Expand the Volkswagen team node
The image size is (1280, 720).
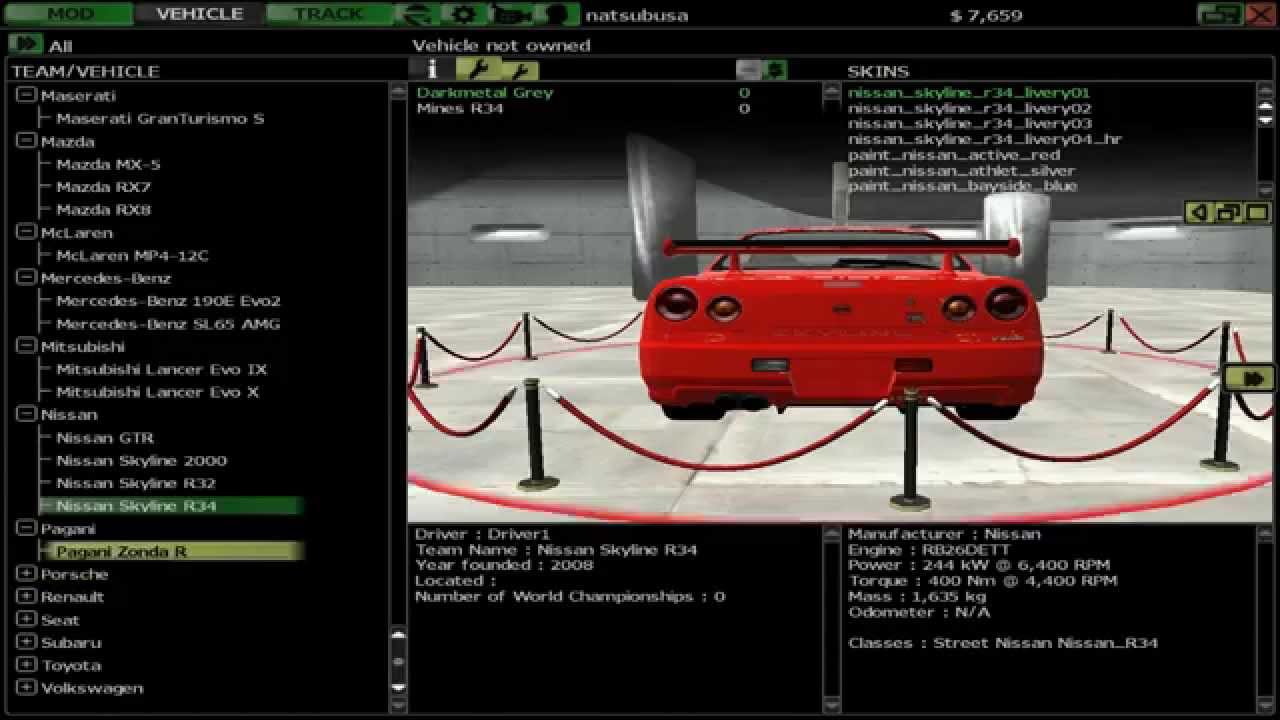coord(26,688)
